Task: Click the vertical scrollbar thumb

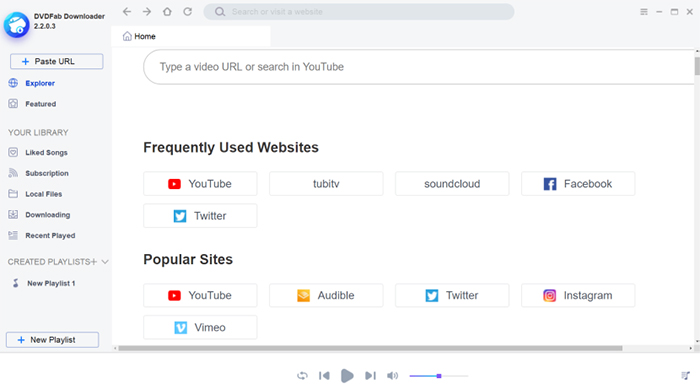Action: coord(697,66)
